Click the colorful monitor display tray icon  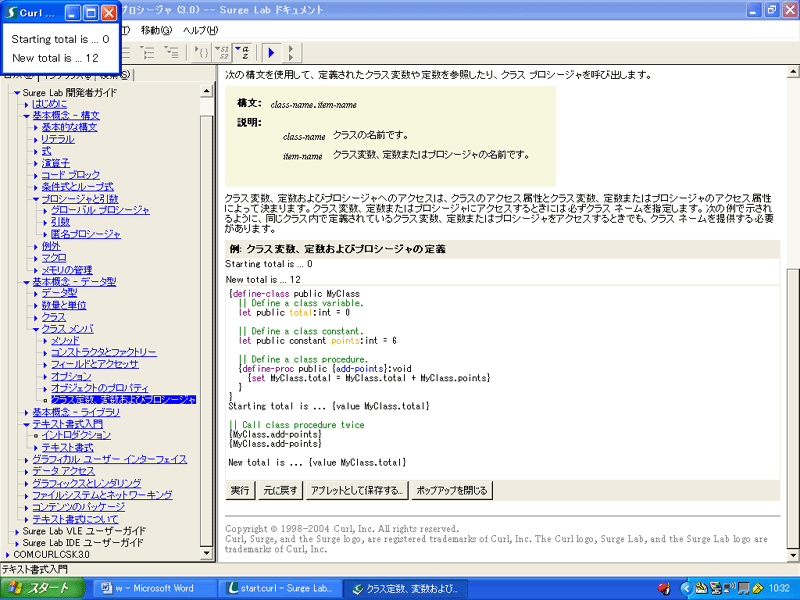click(x=715, y=588)
